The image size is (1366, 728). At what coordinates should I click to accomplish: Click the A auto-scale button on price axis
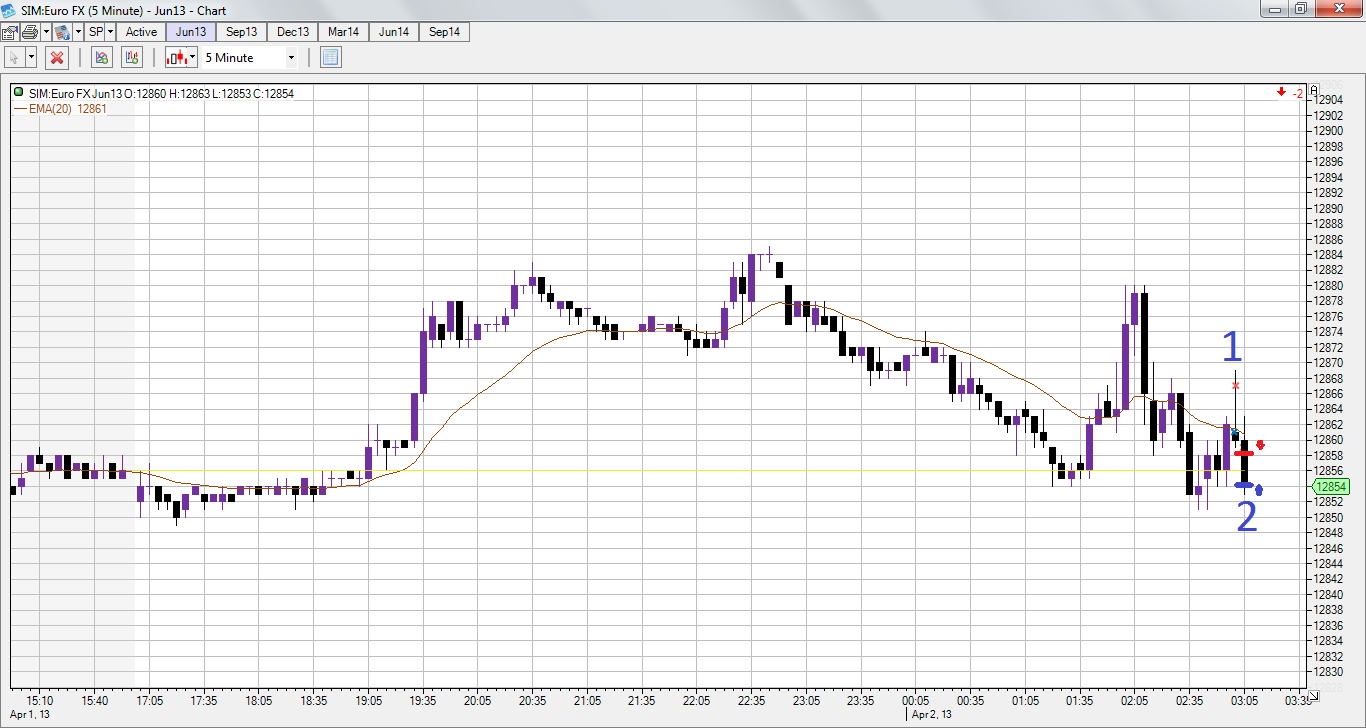[x=1316, y=88]
